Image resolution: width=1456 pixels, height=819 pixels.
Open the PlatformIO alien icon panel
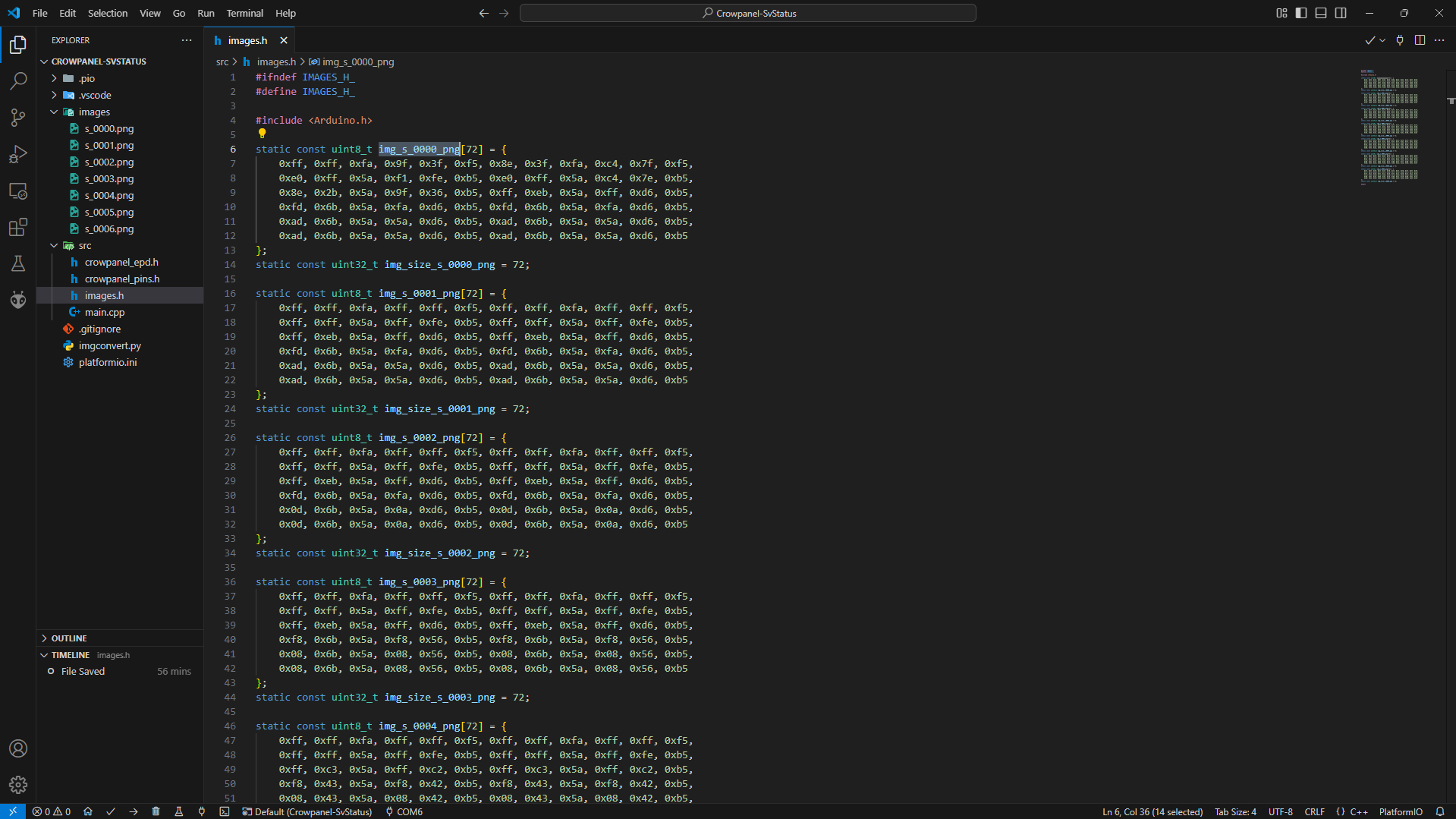click(18, 300)
